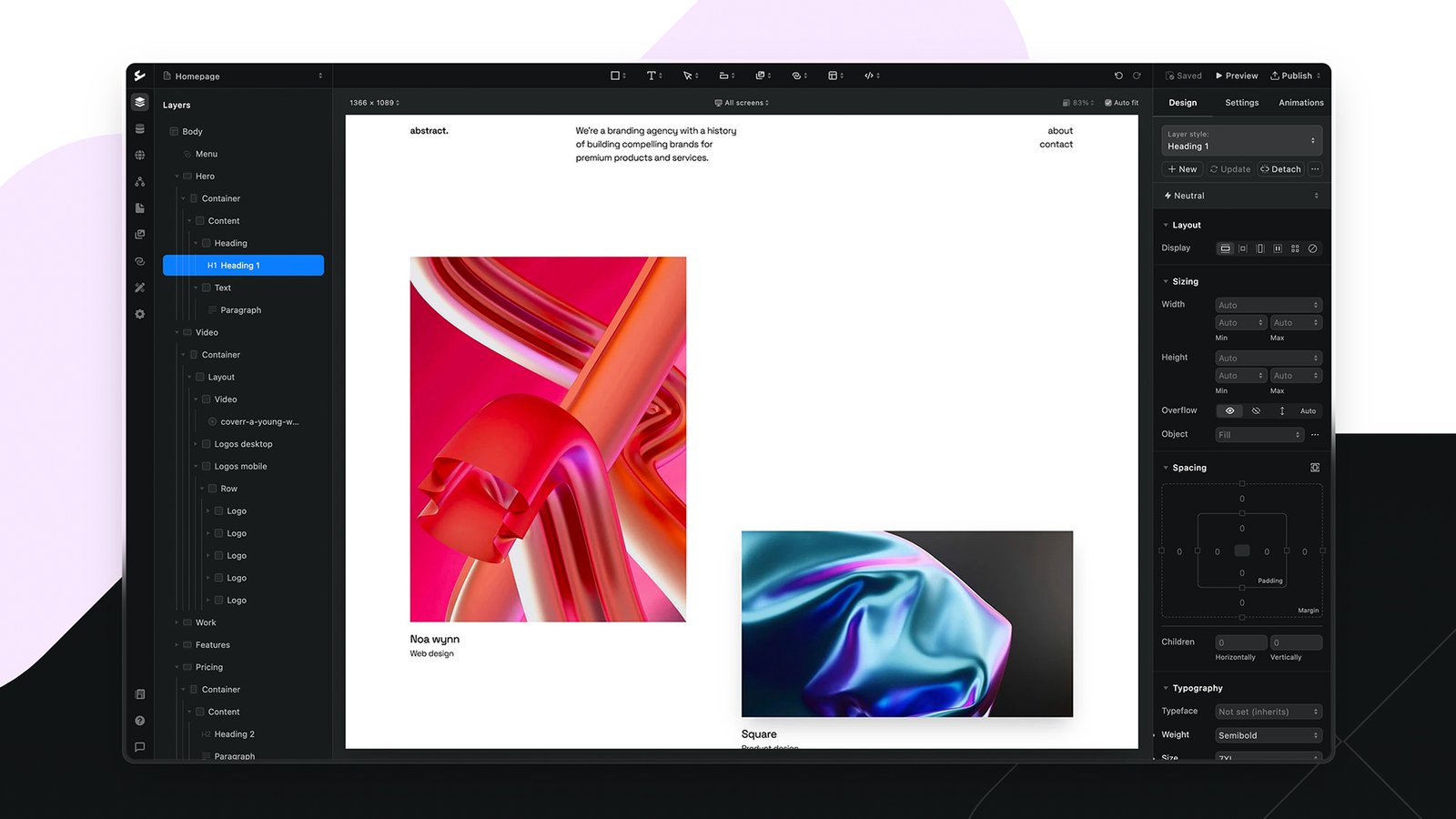Click the Children Horizontally input field
The width and height of the screenshot is (1456, 819).
(x=1240, y=642)
